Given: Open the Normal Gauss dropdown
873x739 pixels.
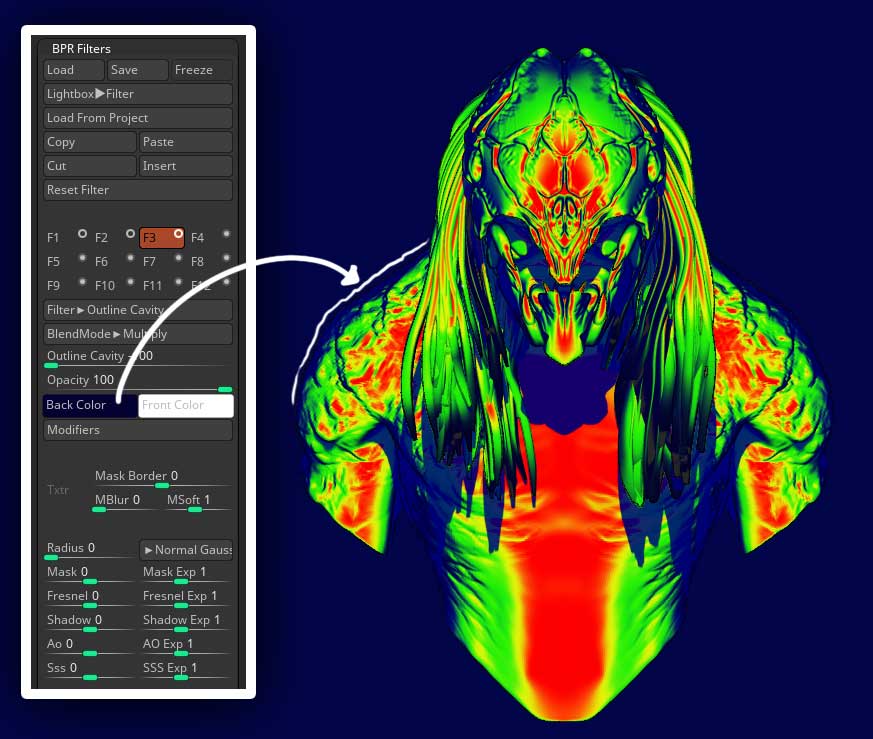Looking at the screenshot, I should tap(186, 550).
